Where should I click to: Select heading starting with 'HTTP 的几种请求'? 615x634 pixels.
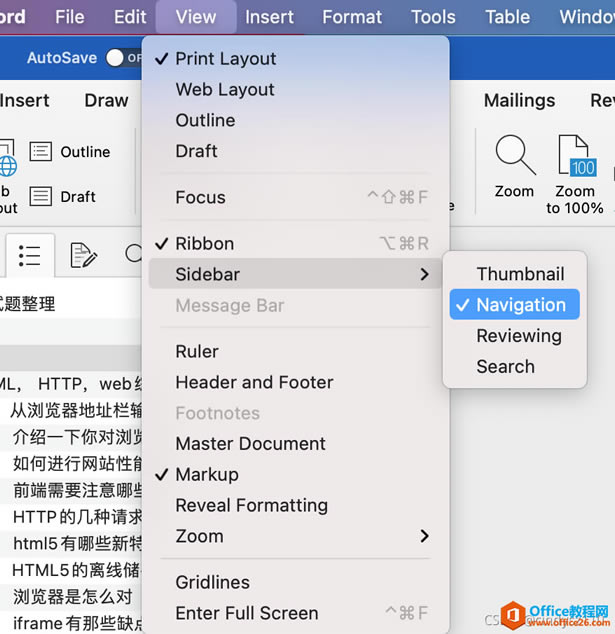click(71, 517)
